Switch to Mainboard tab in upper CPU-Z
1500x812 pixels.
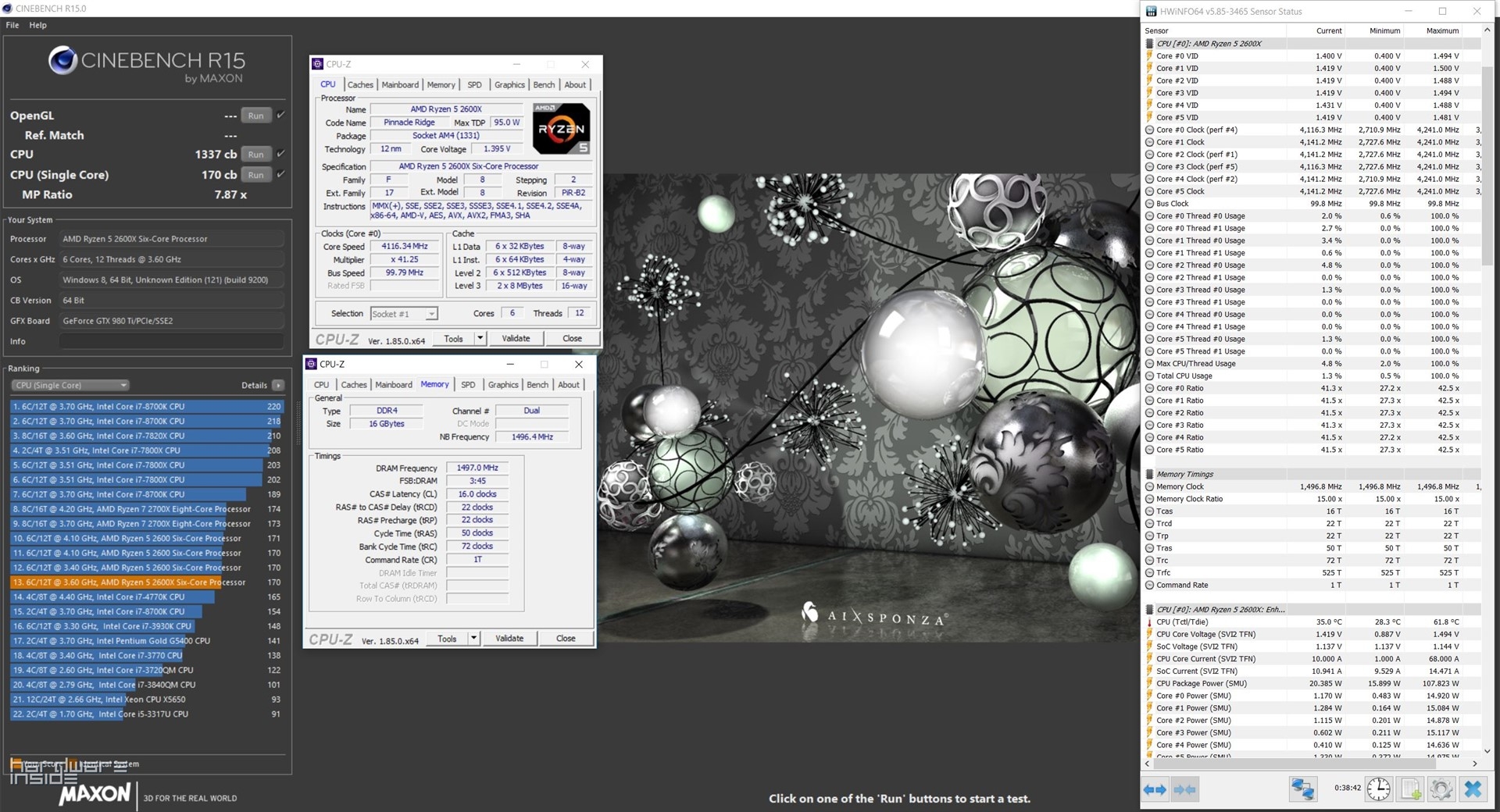tap(400, 84)
